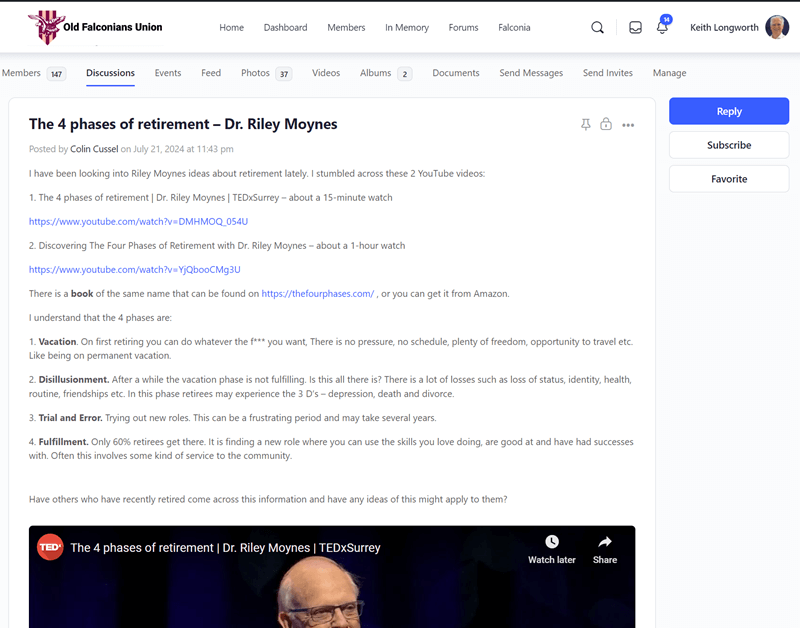Switch to the Events tab
Screen dimensions: 800x628
tap(168, 73)
